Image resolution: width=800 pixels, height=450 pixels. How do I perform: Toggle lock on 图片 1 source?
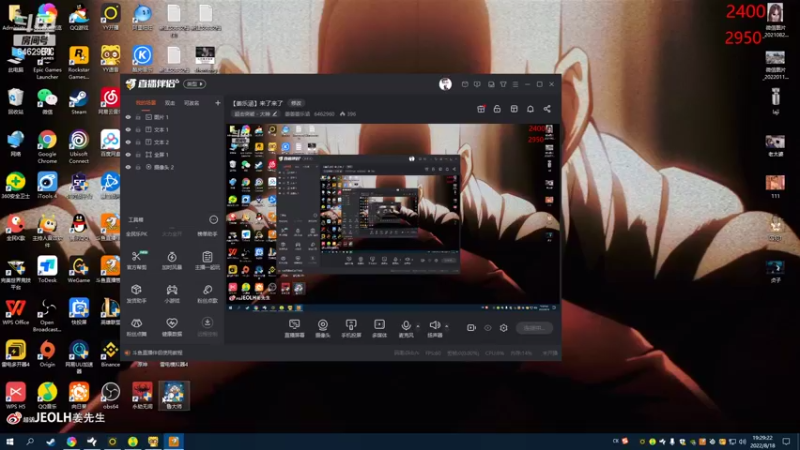[x=138, y=117]
